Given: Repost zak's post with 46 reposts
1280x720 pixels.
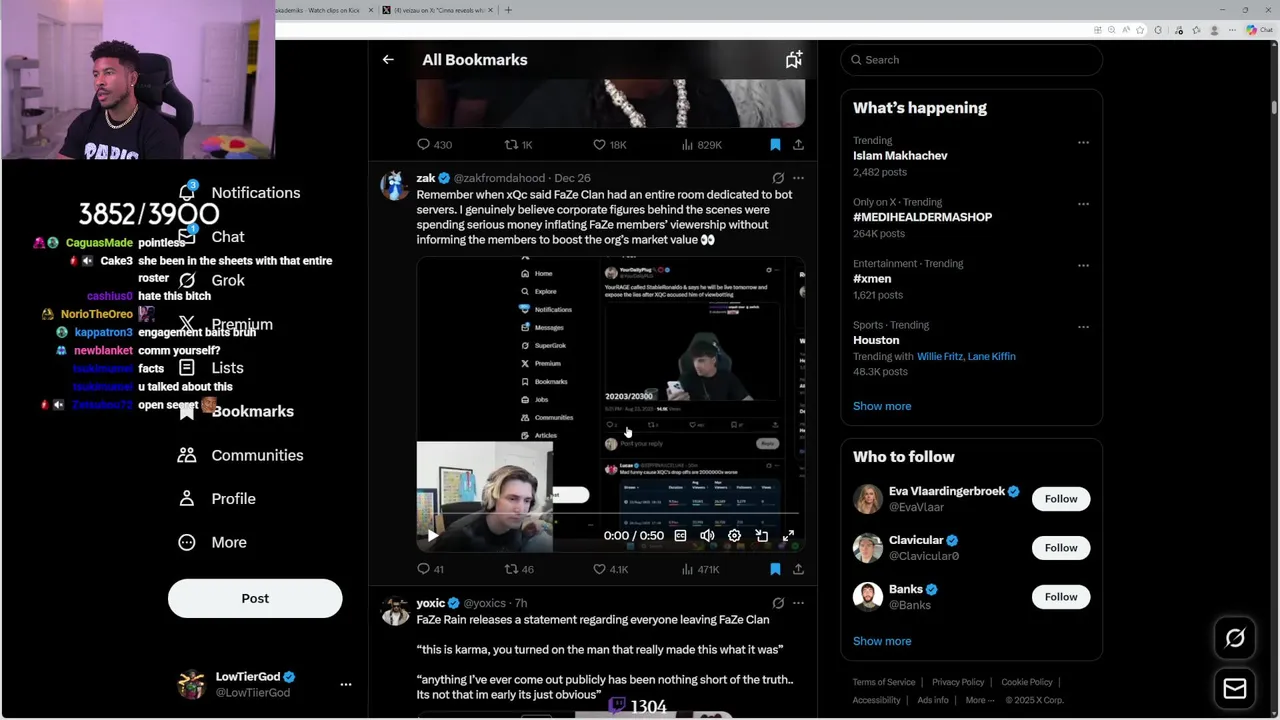Looking at the screenshot, I should click(519, 569).
